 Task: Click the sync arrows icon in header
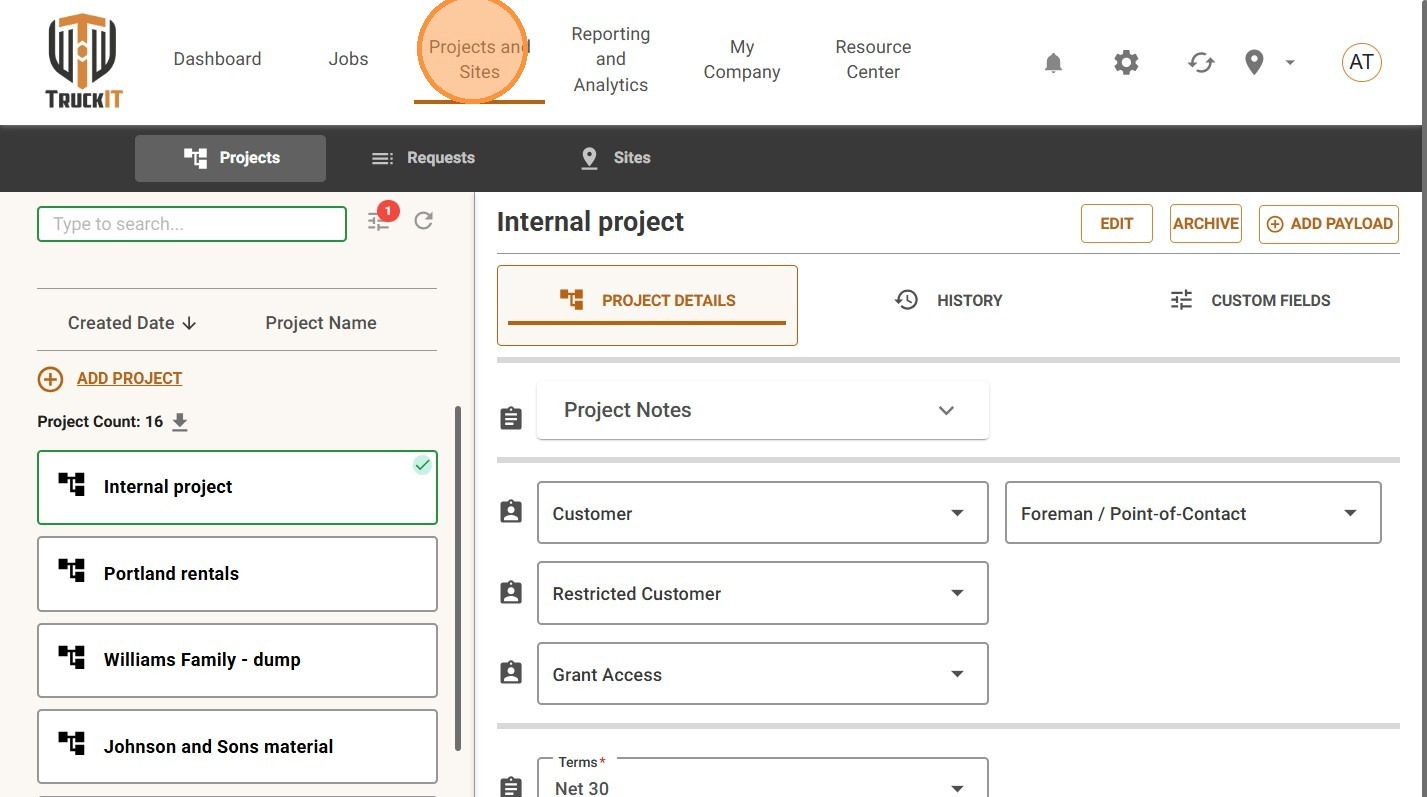point(1201,63)
